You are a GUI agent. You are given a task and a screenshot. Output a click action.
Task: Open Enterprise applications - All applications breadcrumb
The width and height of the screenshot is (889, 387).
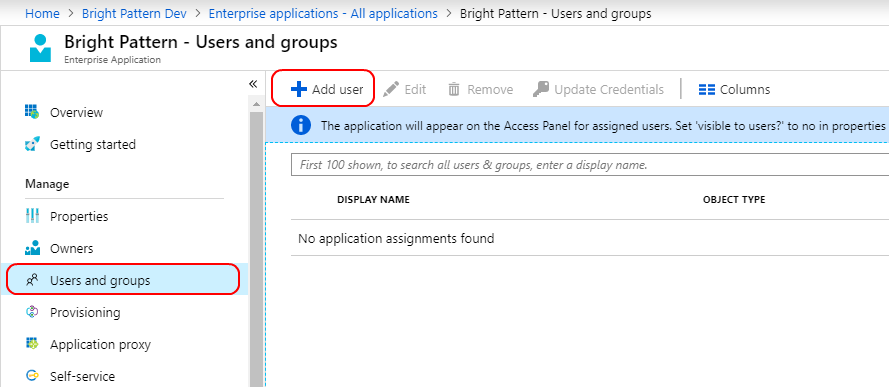(323, 14)
